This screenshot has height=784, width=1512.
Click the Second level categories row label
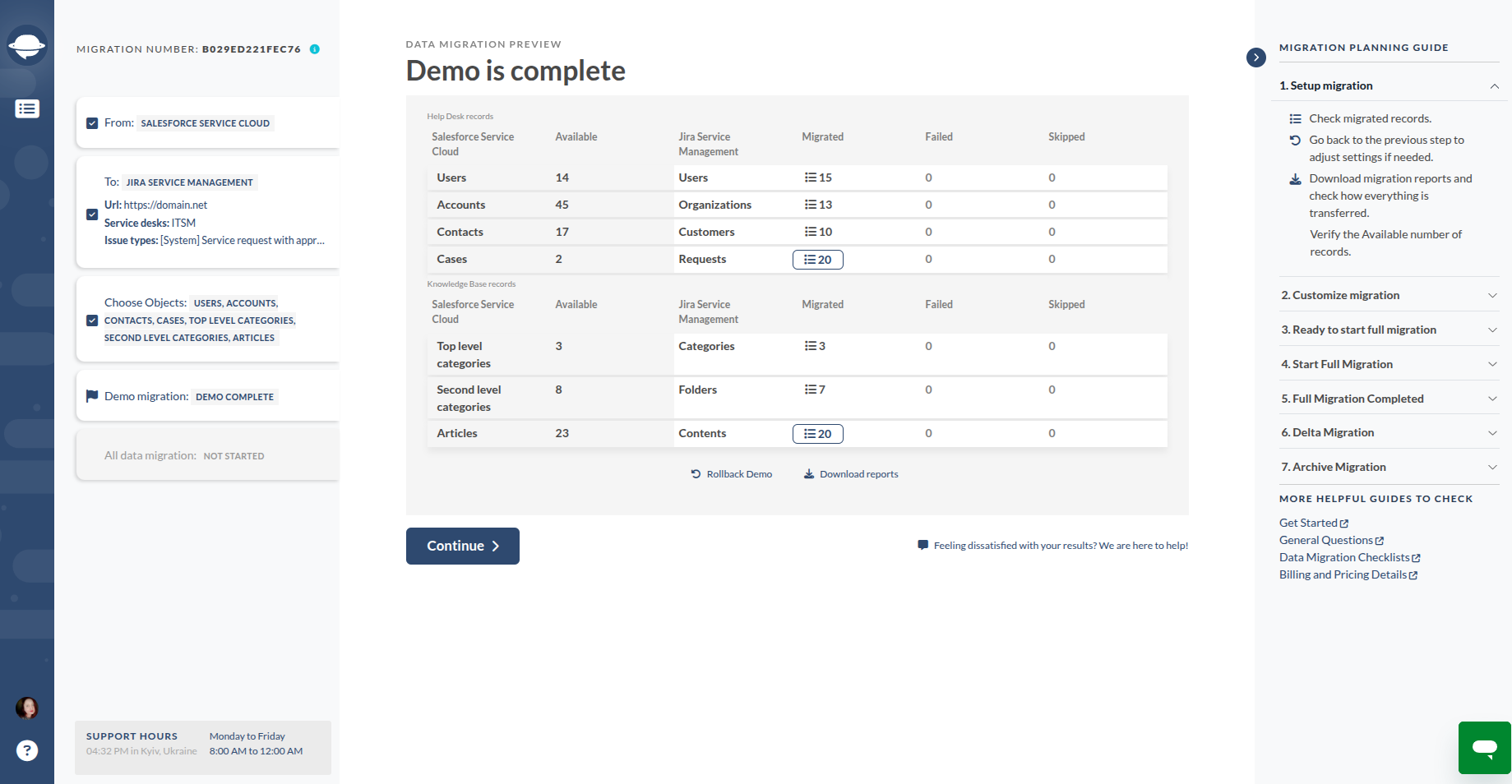(x=469, y=399)
